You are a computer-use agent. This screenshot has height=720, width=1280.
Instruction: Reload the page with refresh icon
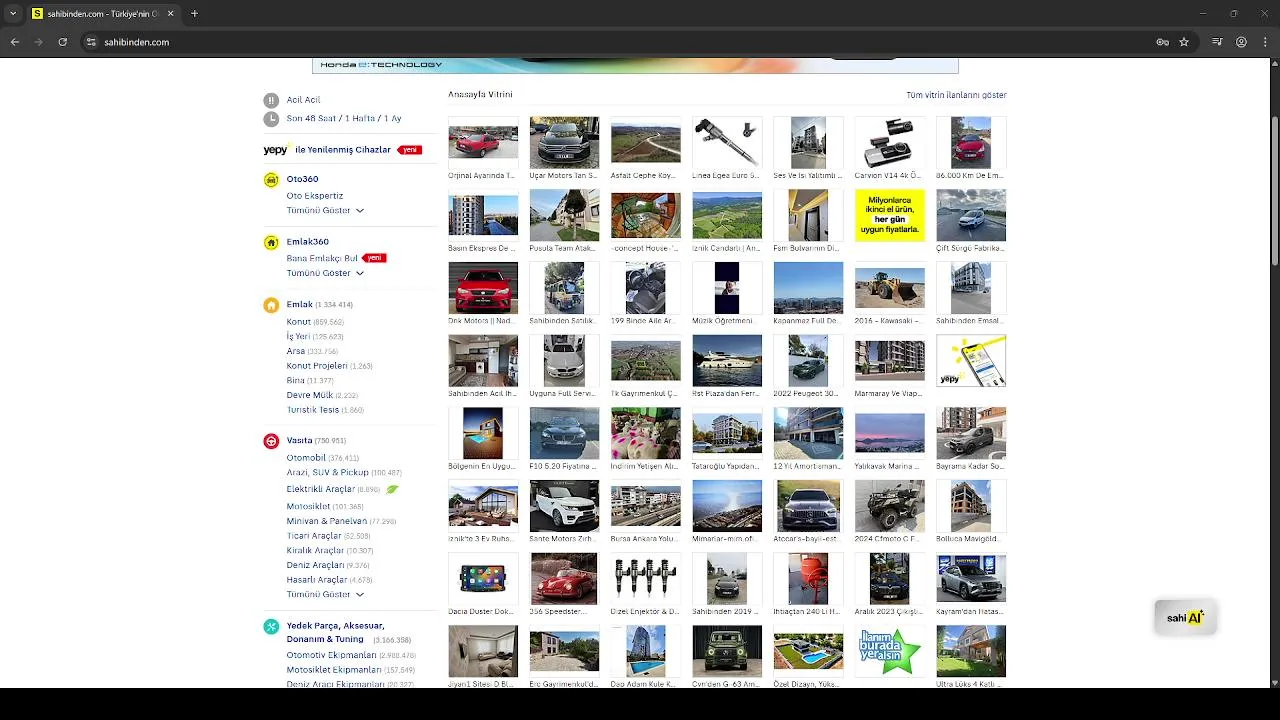pyautogui.click(x=62, y=42)
